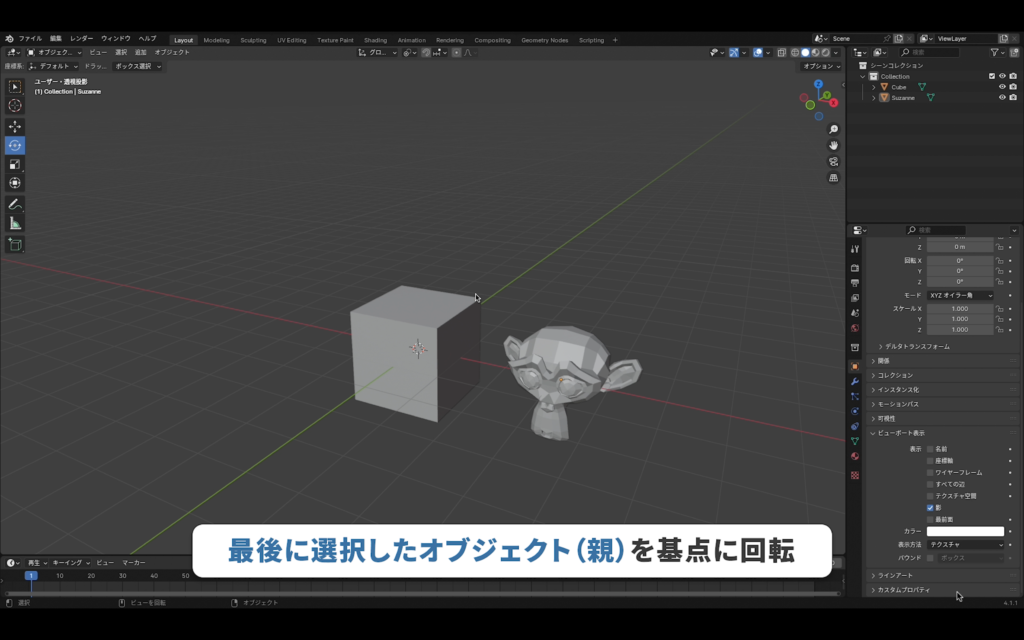Enable ワイヤーフレーム display checkbox
The image size is (1024, 640).
click(930, 473)
